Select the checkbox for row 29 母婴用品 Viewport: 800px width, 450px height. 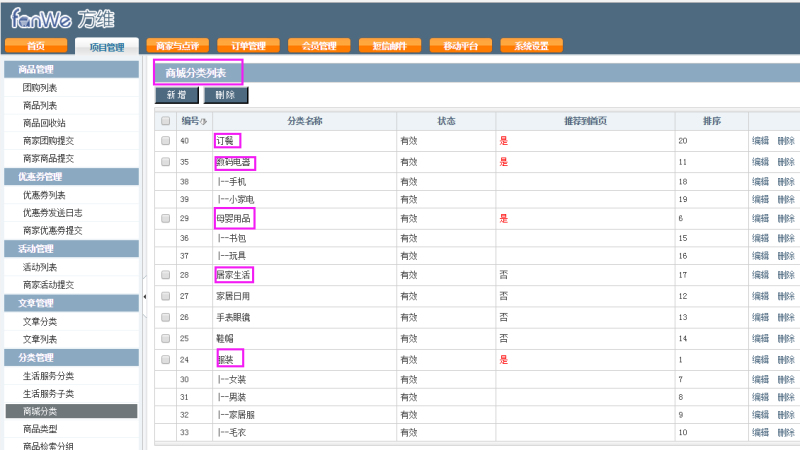[x=165, y=218]
